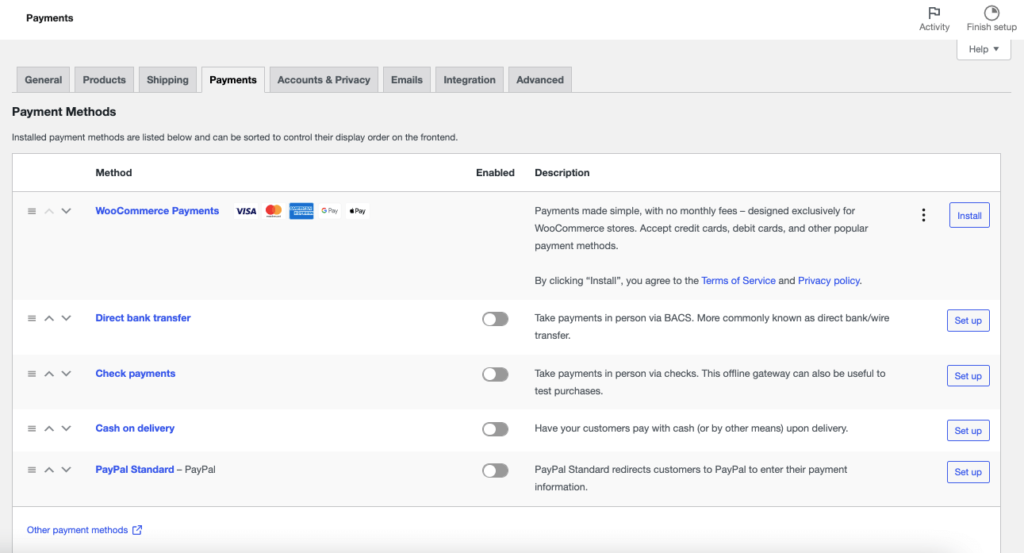Open the Emails tab

point(406,80)
